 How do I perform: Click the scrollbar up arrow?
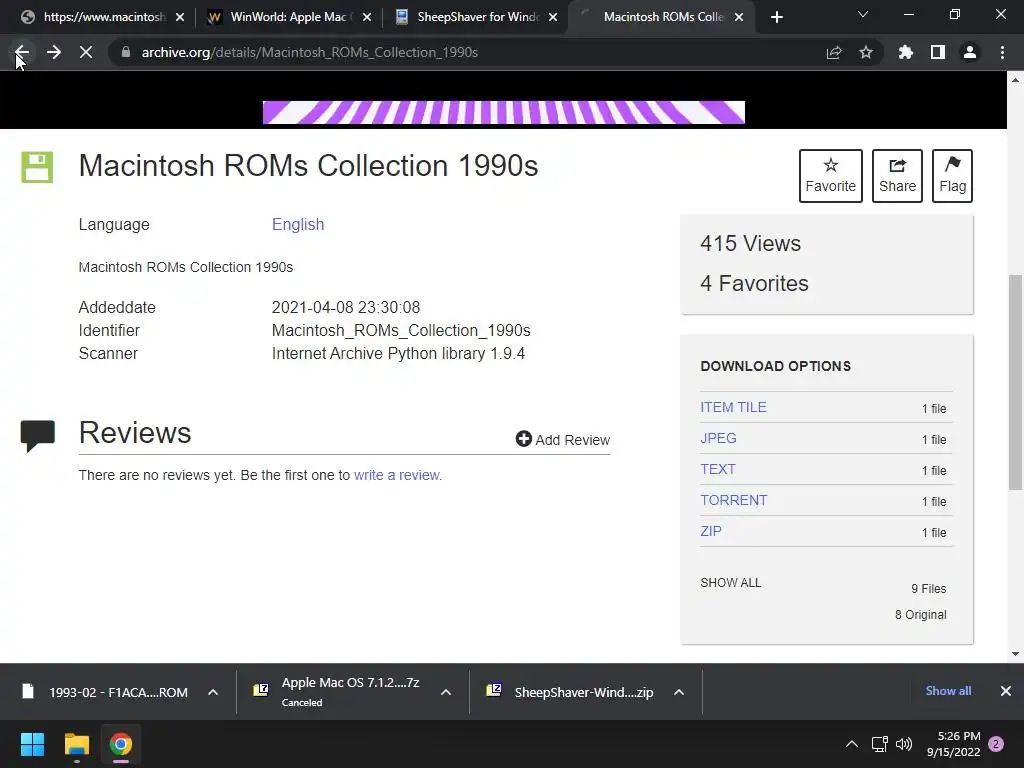tap(1016, 80)
